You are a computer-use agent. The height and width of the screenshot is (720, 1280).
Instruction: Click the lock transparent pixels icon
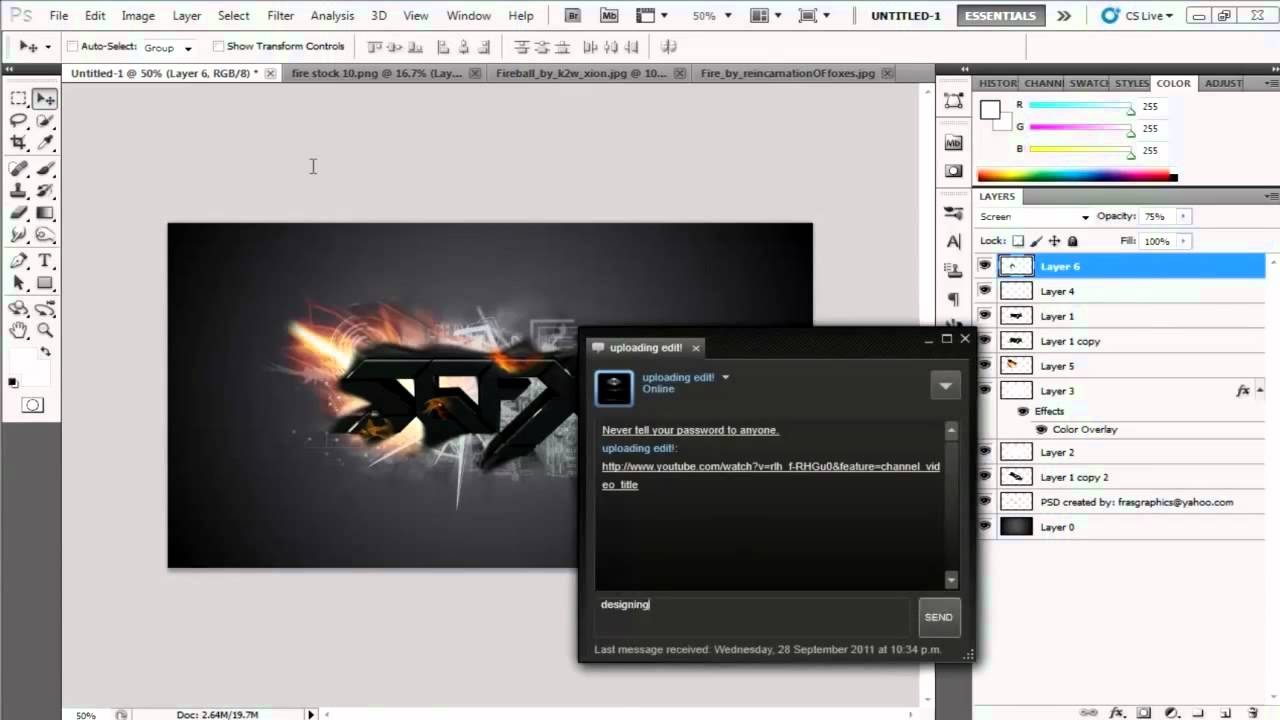coord(1018,241)
